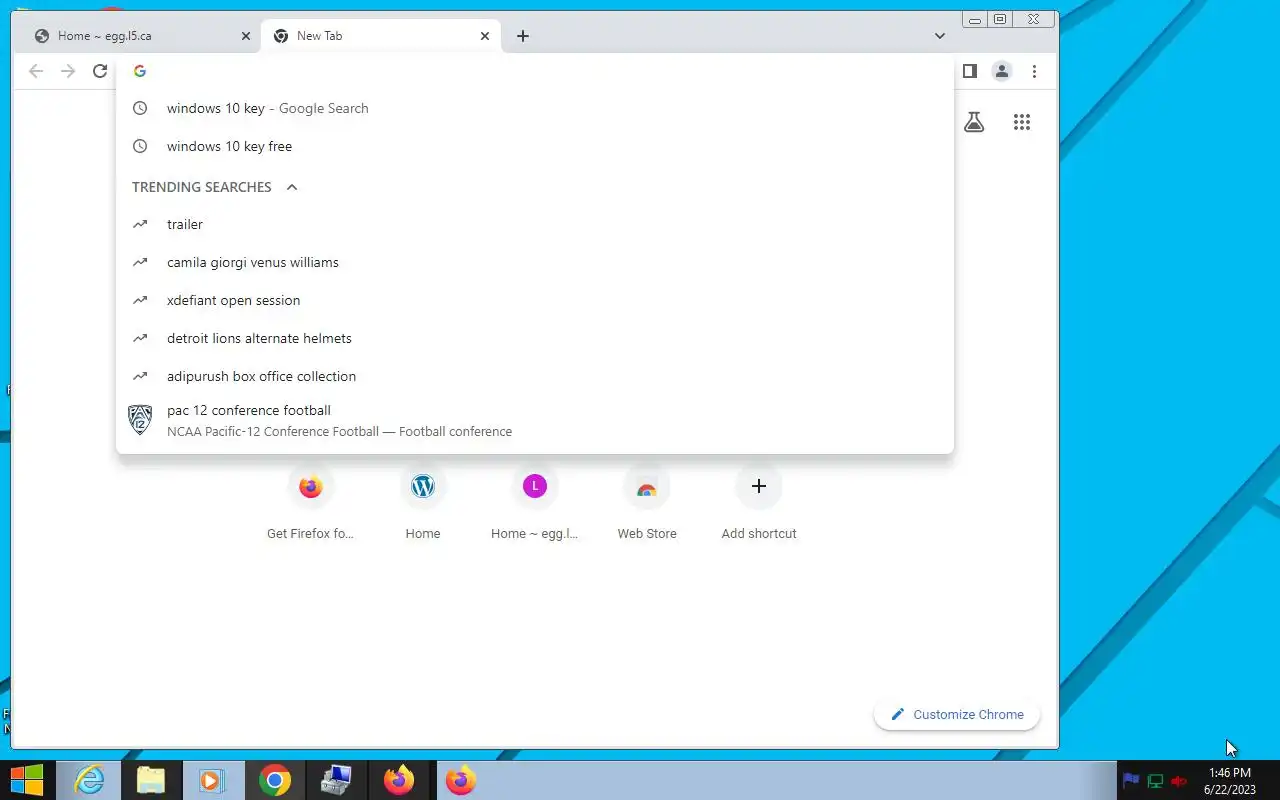Open the second Firefox taskbar icon
Image resolution: width=1280 pixels, height=800 pixels.
[x=461, y=780]
